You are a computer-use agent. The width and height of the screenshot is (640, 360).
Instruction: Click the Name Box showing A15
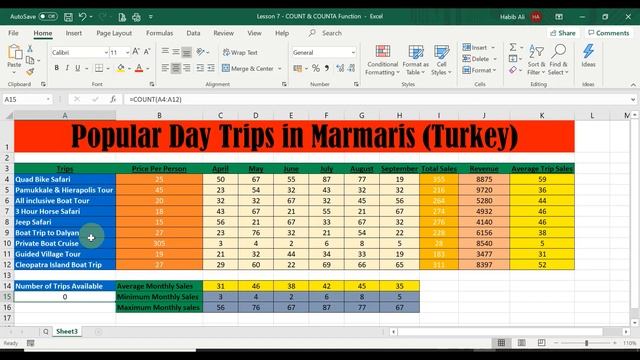[27, 99]
